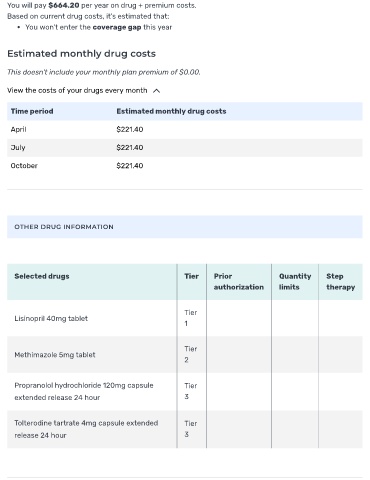Click the 'Quantity limits' column header

[x=295, y=282]
